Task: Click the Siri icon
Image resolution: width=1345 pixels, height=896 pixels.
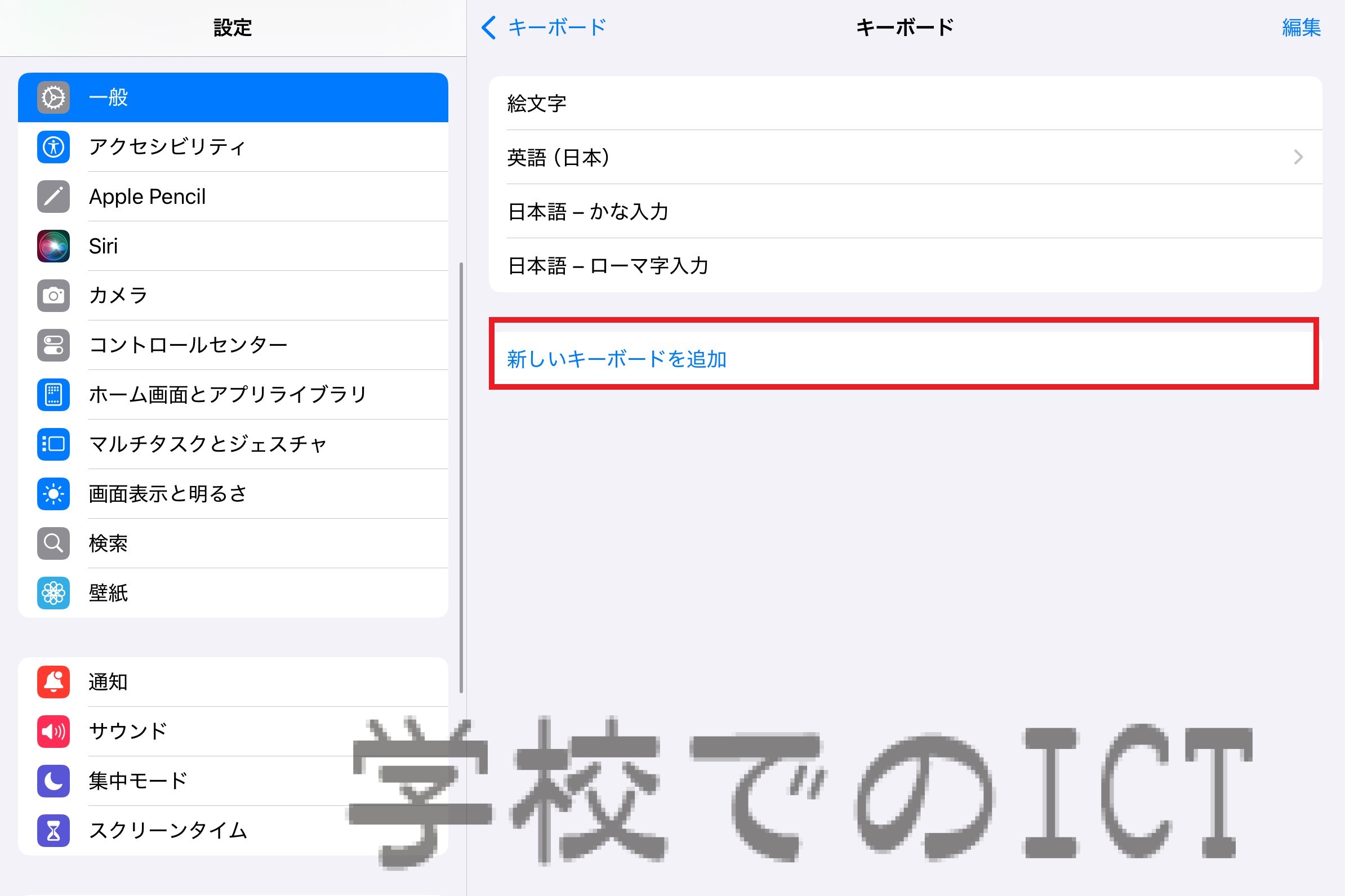Action: coord(54,246)
